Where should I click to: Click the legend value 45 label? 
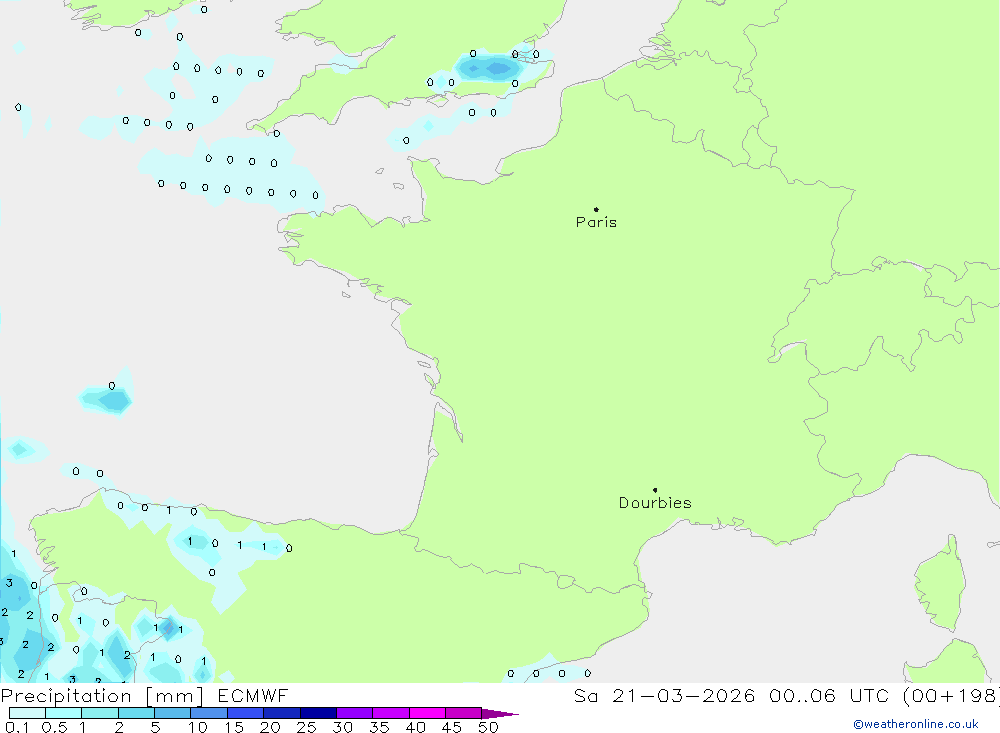452,727
